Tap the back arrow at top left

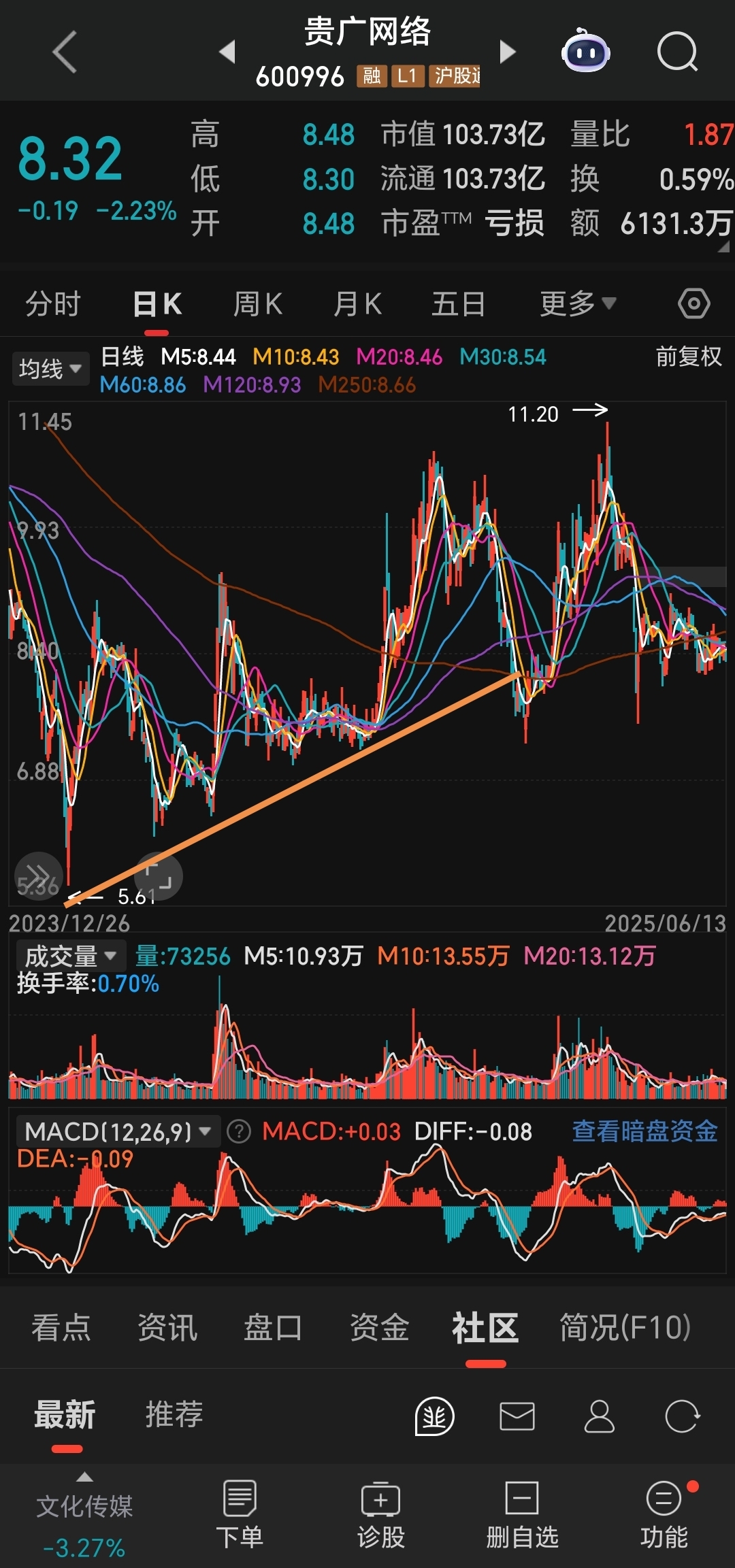65,52
